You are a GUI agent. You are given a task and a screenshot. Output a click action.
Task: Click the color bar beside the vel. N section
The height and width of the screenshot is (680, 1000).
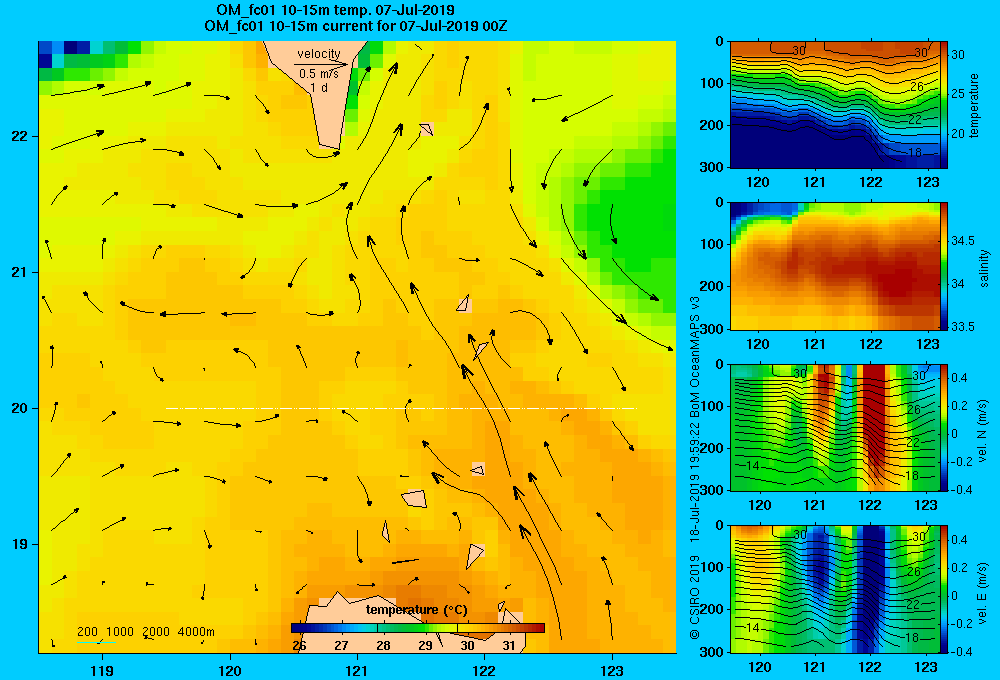tap(944, 427)
